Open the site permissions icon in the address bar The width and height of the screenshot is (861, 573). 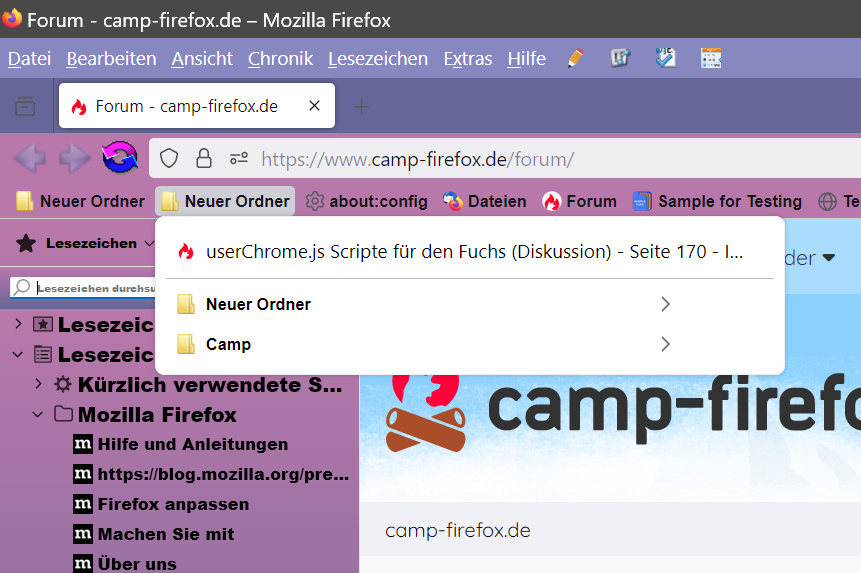239,159
